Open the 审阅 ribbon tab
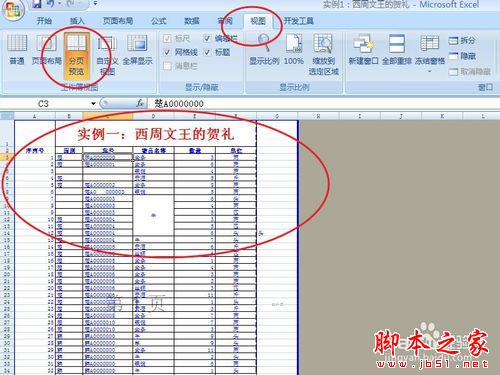500x375 pixels. click(x=225, y=21)
